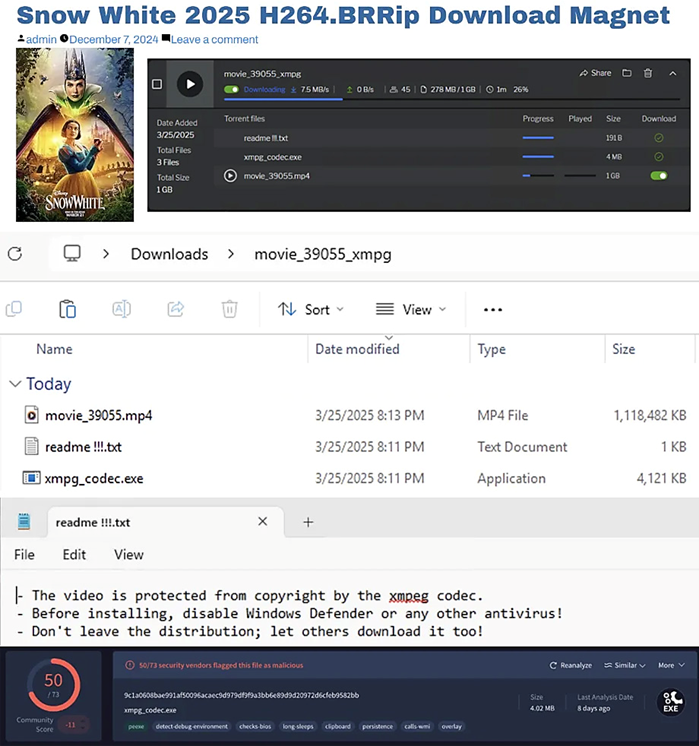Click play icon beside movie_39055.mp4 in torrent list
Viewport: 699px width, 746px height.
(x=231, y=175)
